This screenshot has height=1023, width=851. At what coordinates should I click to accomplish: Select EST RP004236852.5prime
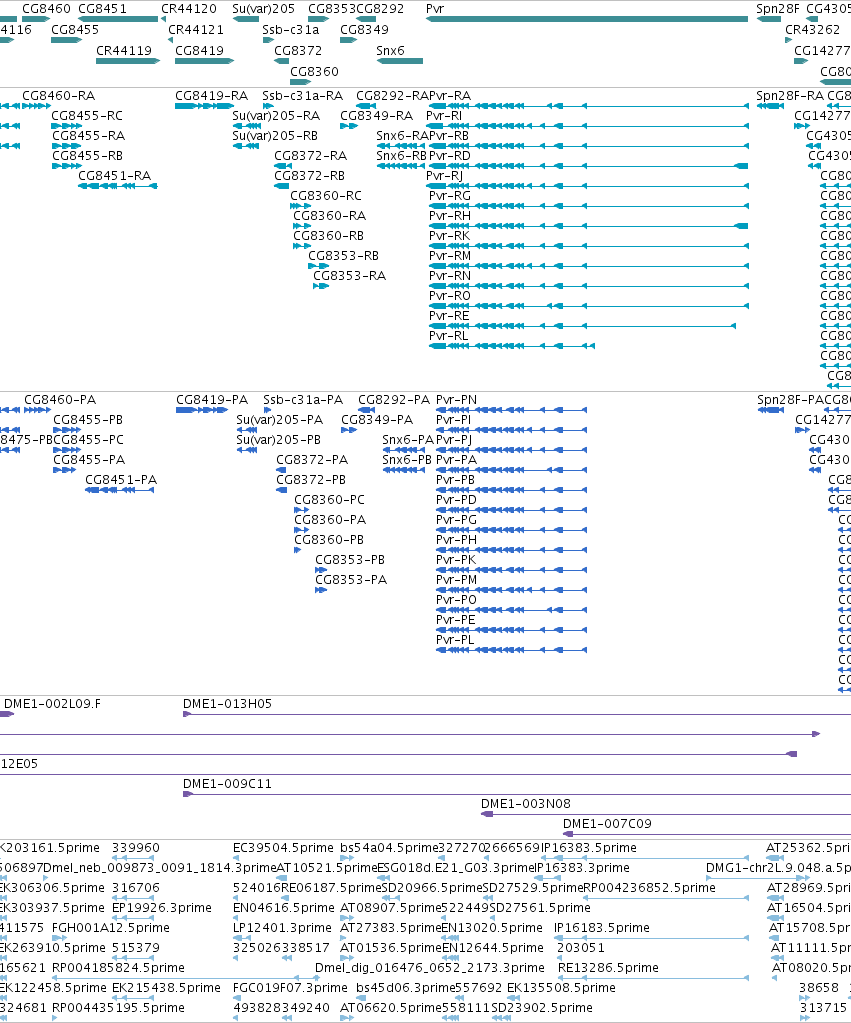[649, 888]
